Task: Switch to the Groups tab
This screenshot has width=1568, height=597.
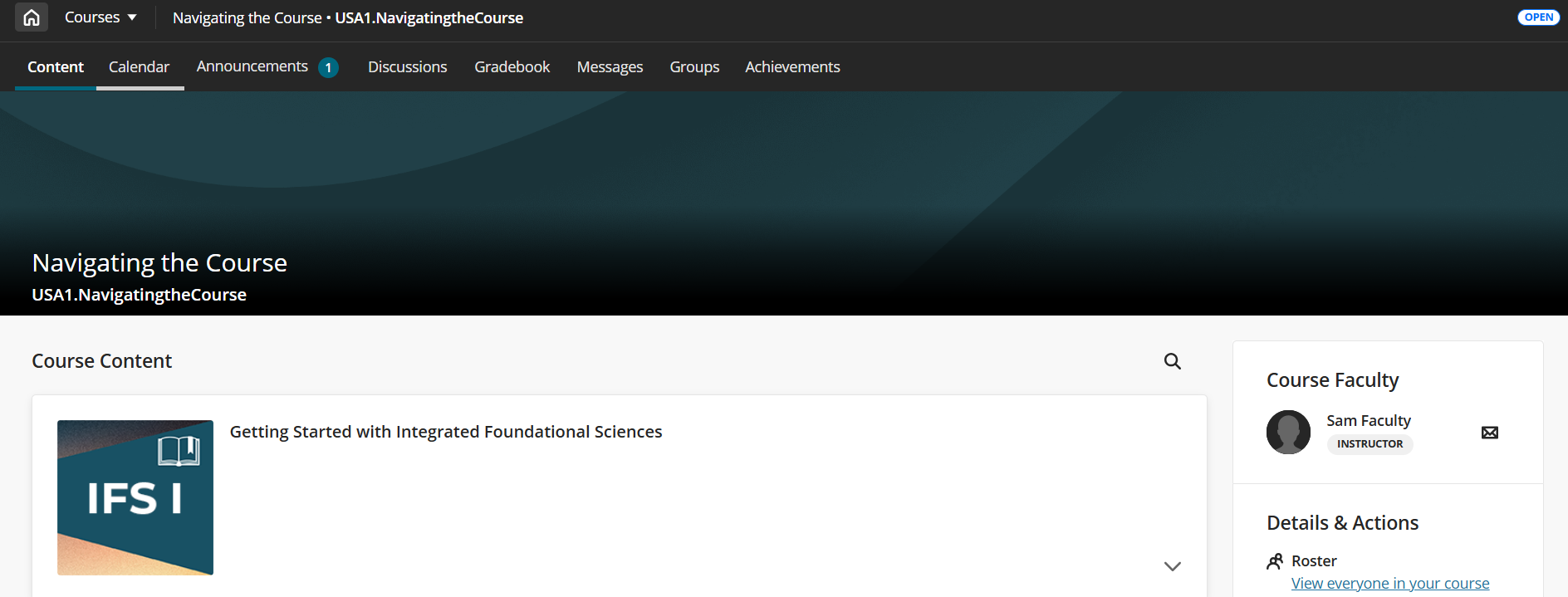Action: pyautogui.click(x=694, y=67)
